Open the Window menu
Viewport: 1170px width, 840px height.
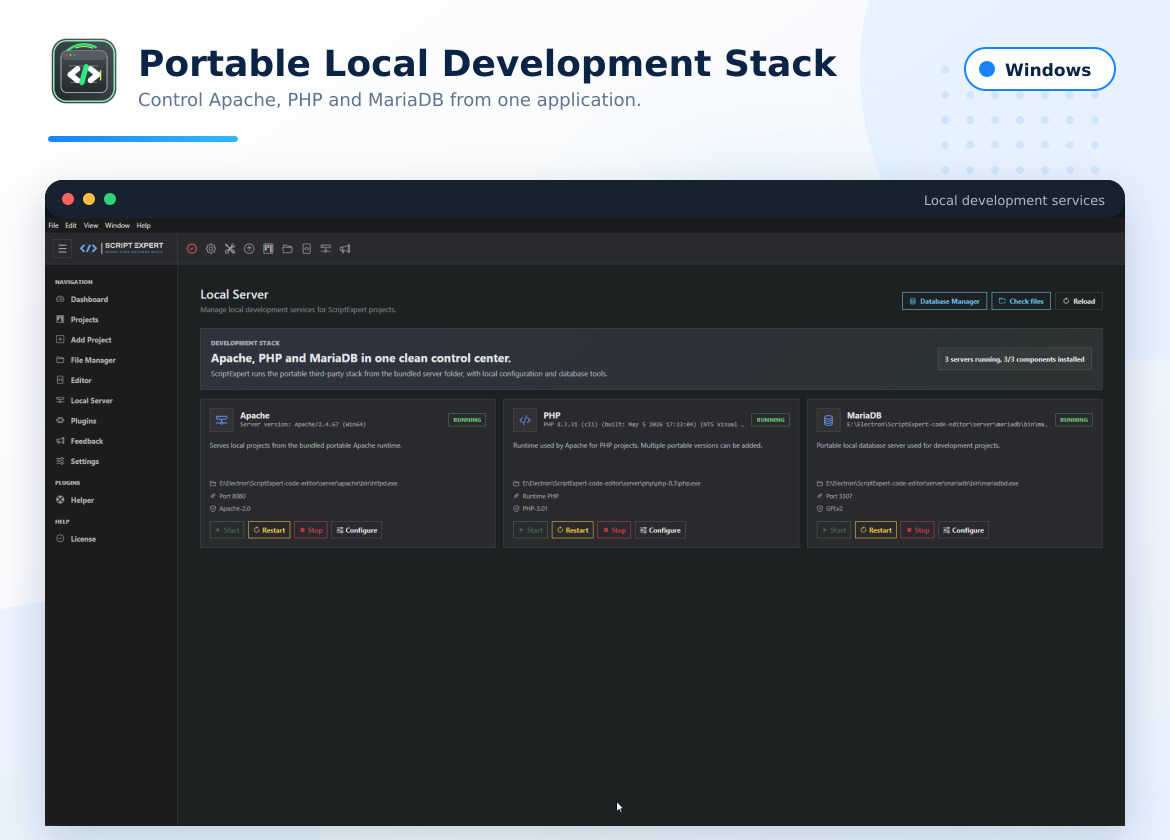tap(117, 225)
